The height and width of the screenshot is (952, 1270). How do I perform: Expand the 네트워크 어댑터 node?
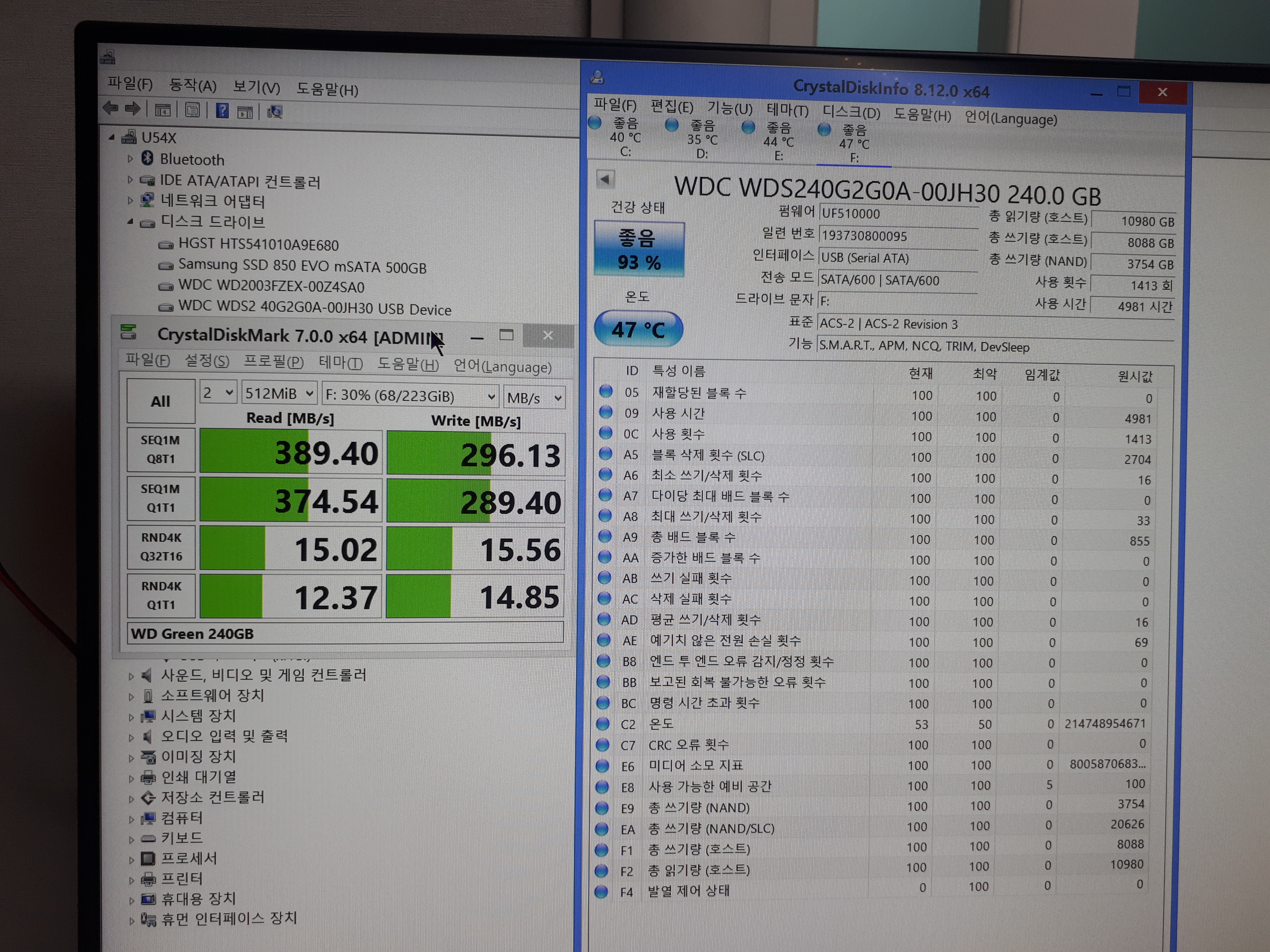[130, 200]
